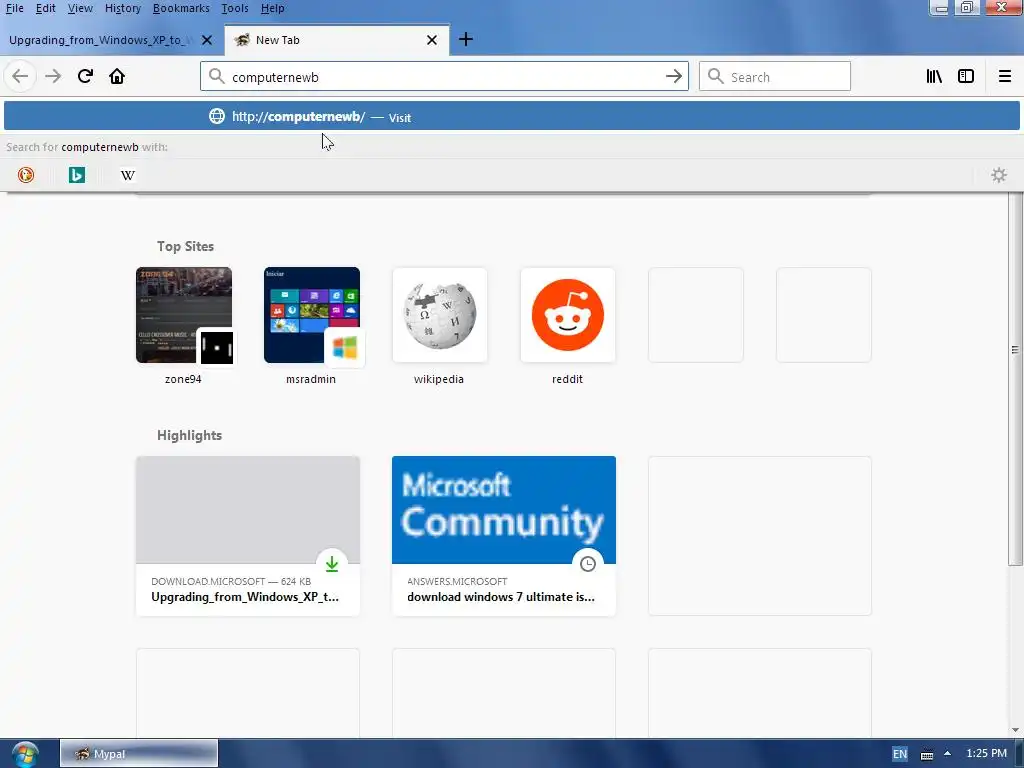Go back to the previous page
The height and width of the screenshot is (768, 1024).
(20, 76)
